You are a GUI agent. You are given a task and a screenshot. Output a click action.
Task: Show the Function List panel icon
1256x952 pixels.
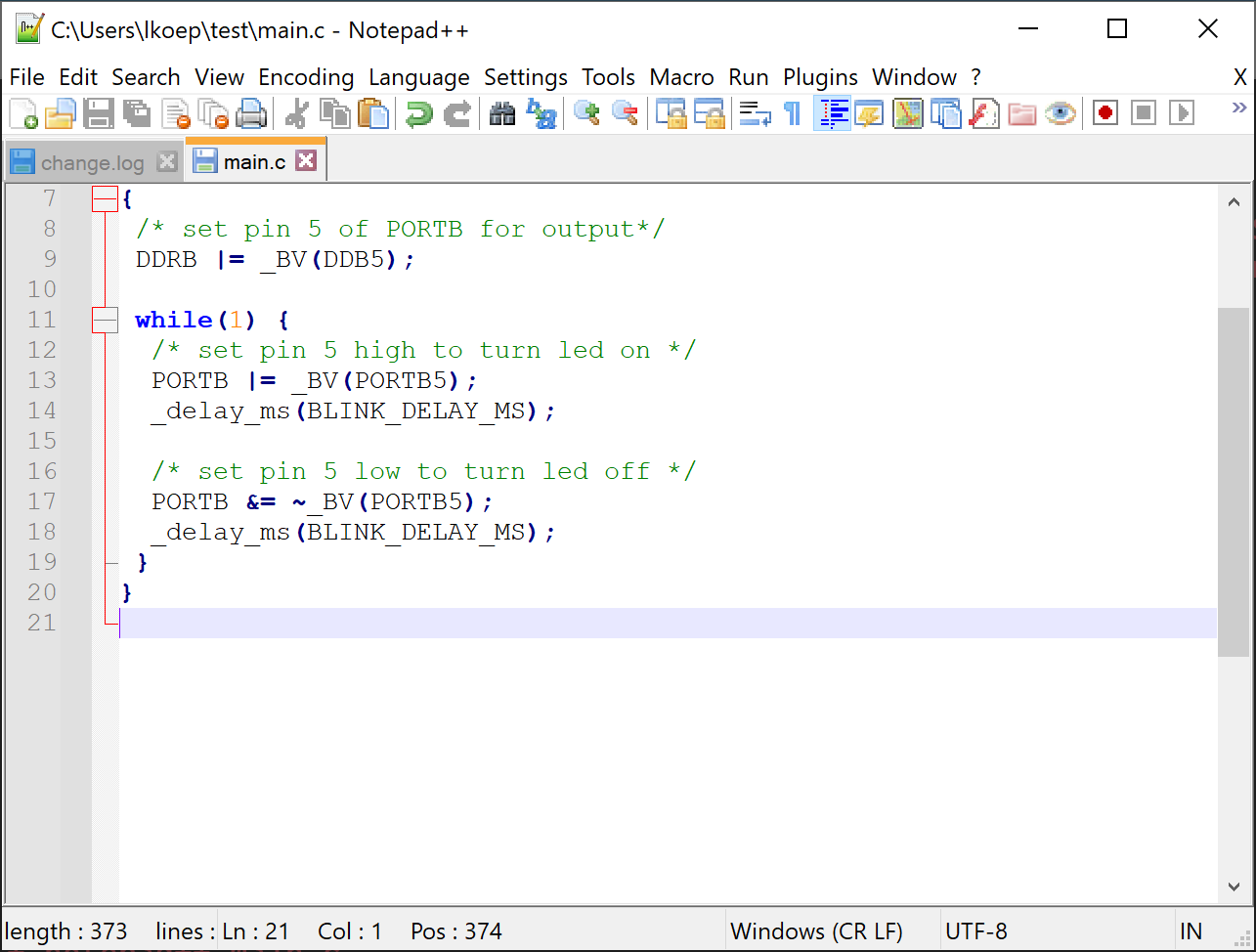(x=984, y=113)
